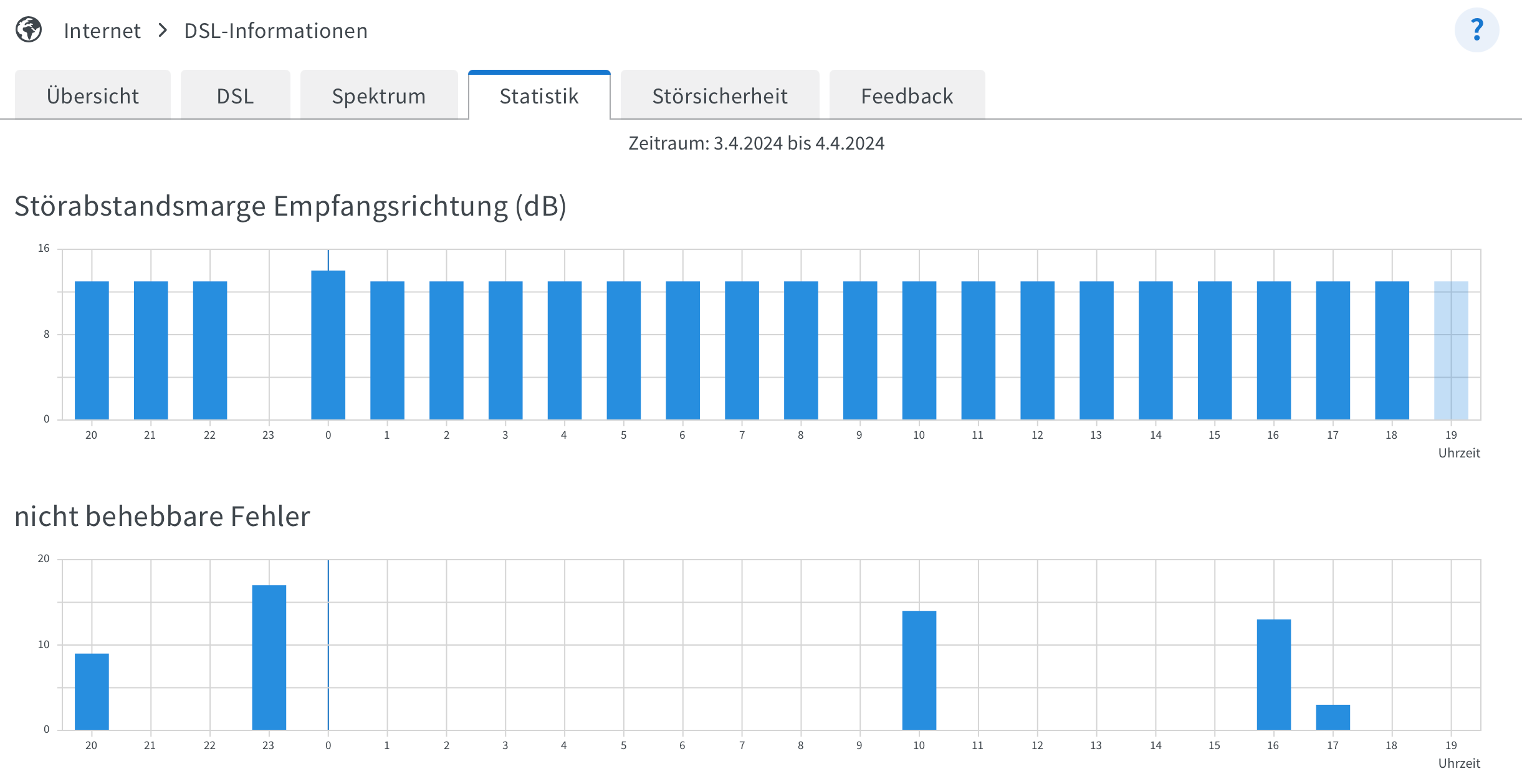Click the light-blue hour 19 bar in Störabstandsmarge chart
The height and width of the screenshot is (784, 1522).
1451,350
